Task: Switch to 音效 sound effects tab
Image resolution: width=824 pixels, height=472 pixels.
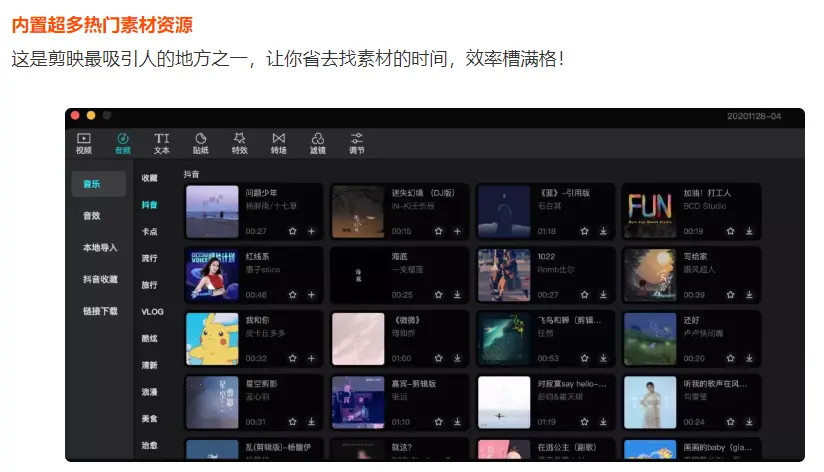Action: [91, 216]
